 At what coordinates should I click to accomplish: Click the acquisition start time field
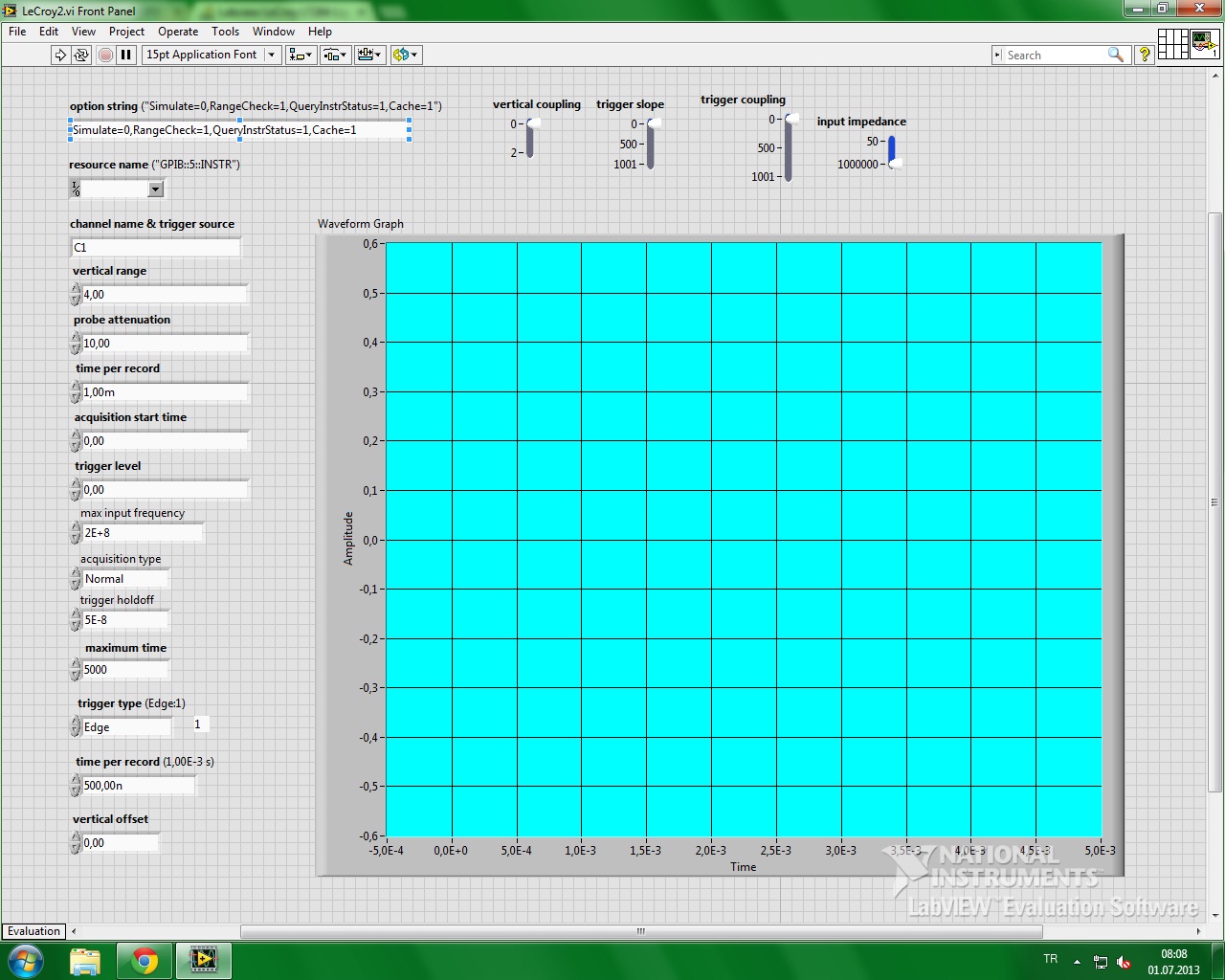point(165,441)
